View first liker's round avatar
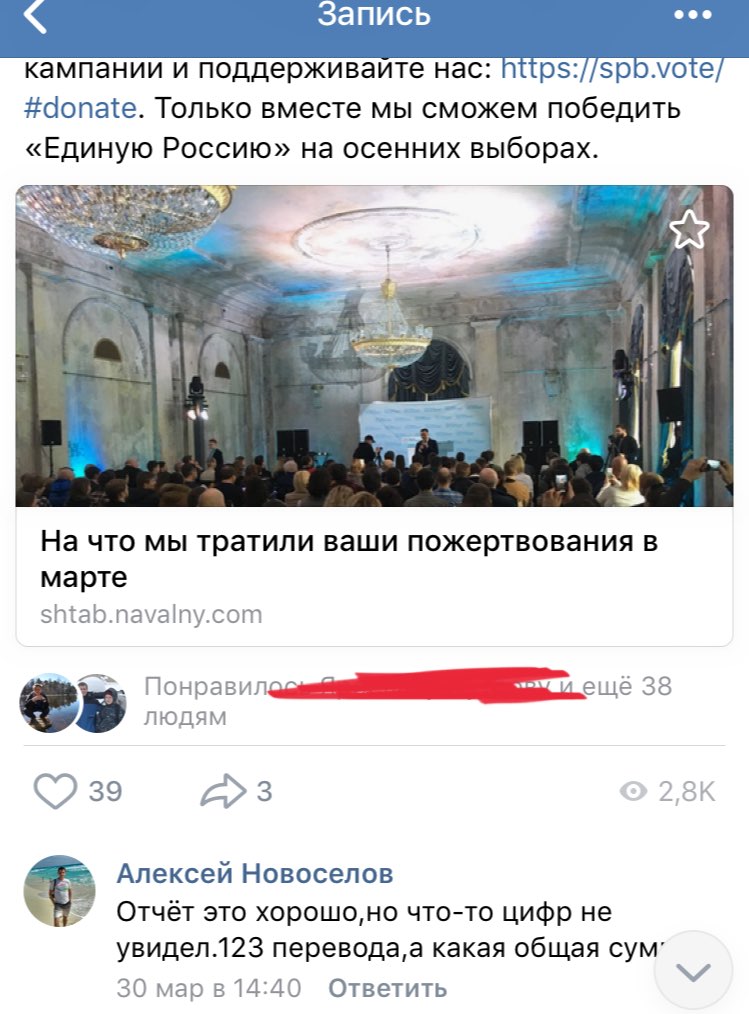 click(x=49, y=703)
